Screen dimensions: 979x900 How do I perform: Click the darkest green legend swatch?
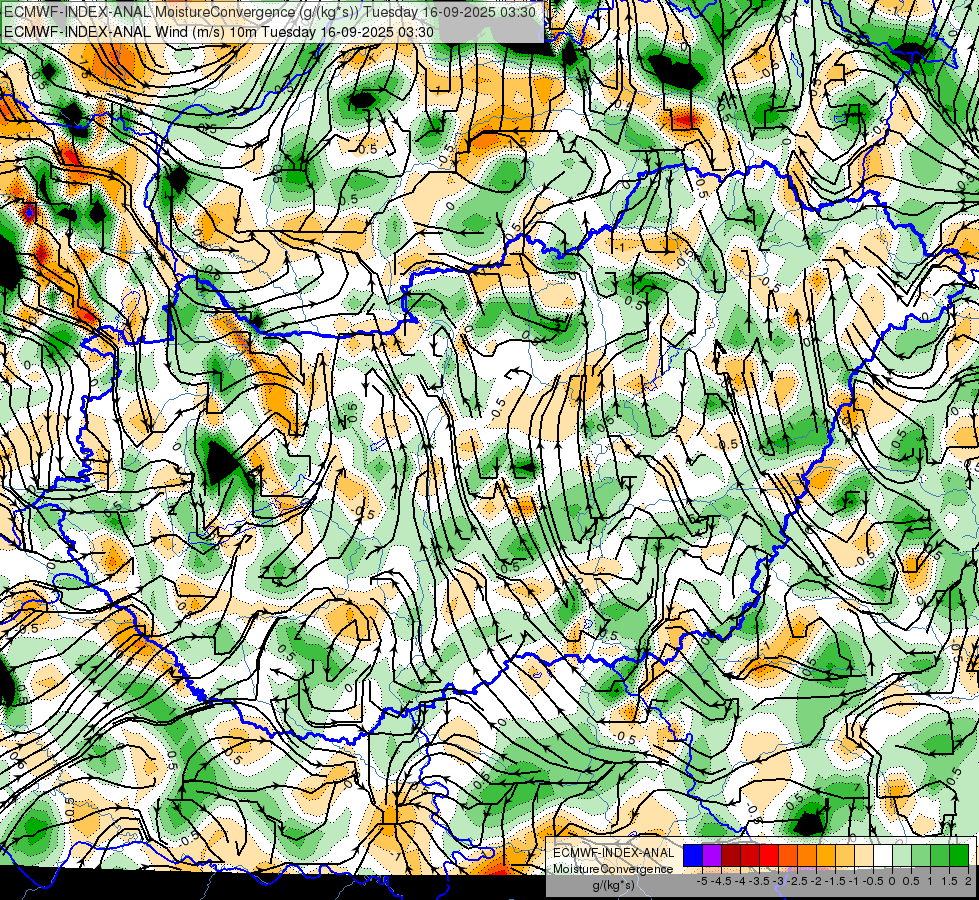click(x=959, y=855)
